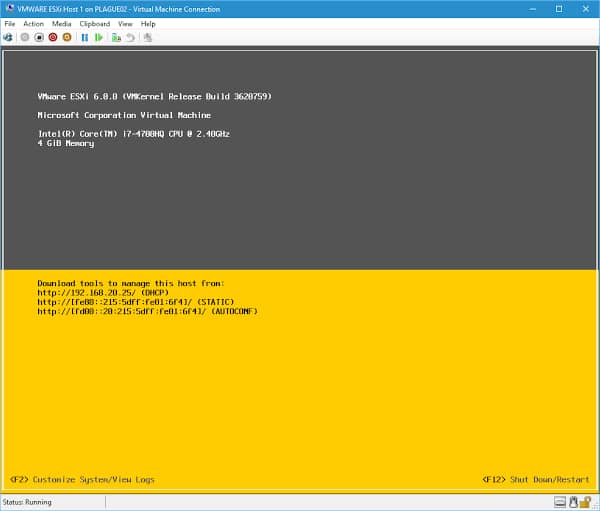Click the F2 Customize System/View Logs text
The width and height of the screenshot is (600, 511).
point(82,480)
